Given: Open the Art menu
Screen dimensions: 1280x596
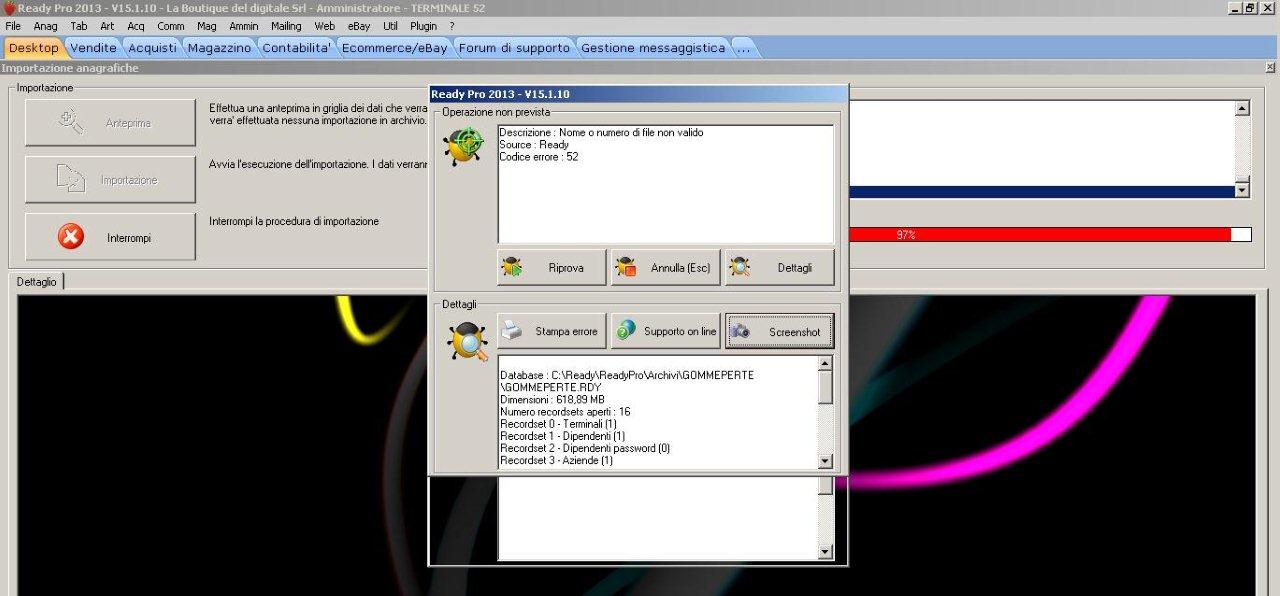Looking at the screenshot, I should 107,26.
